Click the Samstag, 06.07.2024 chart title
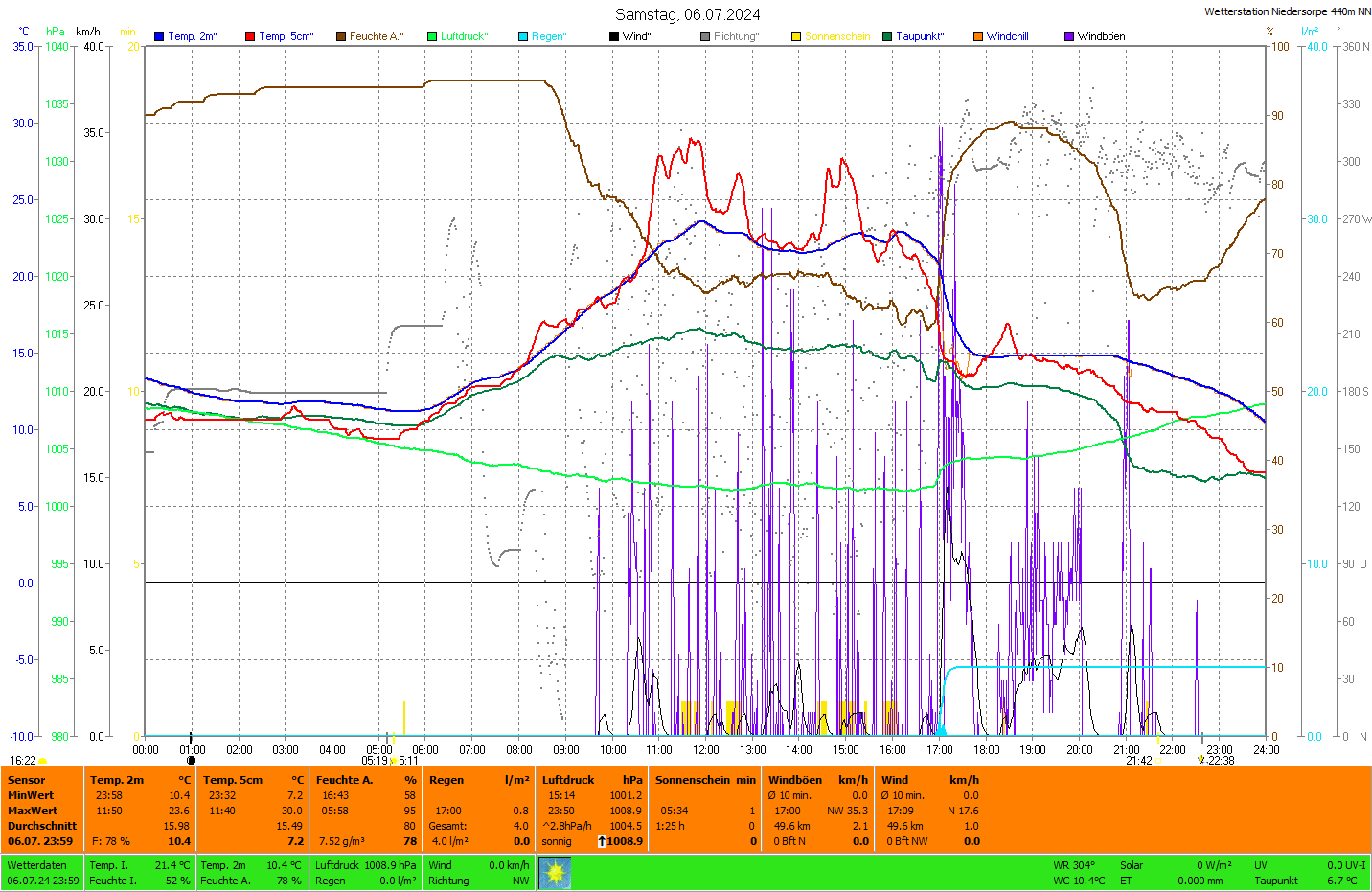1372x892 pixels. [x=687, y=14]
